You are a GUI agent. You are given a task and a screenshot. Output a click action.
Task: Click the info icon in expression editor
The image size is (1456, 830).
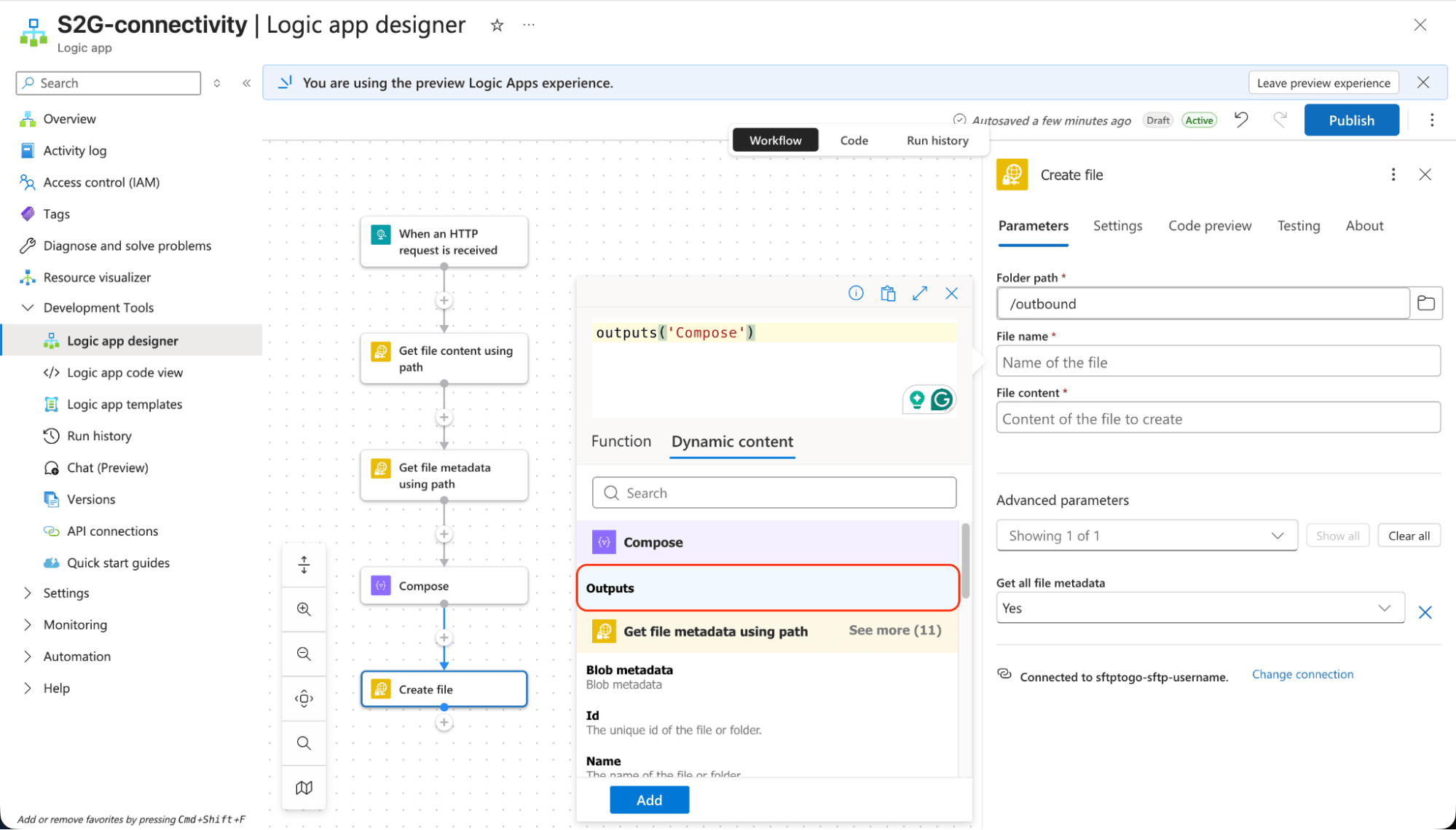856,293
